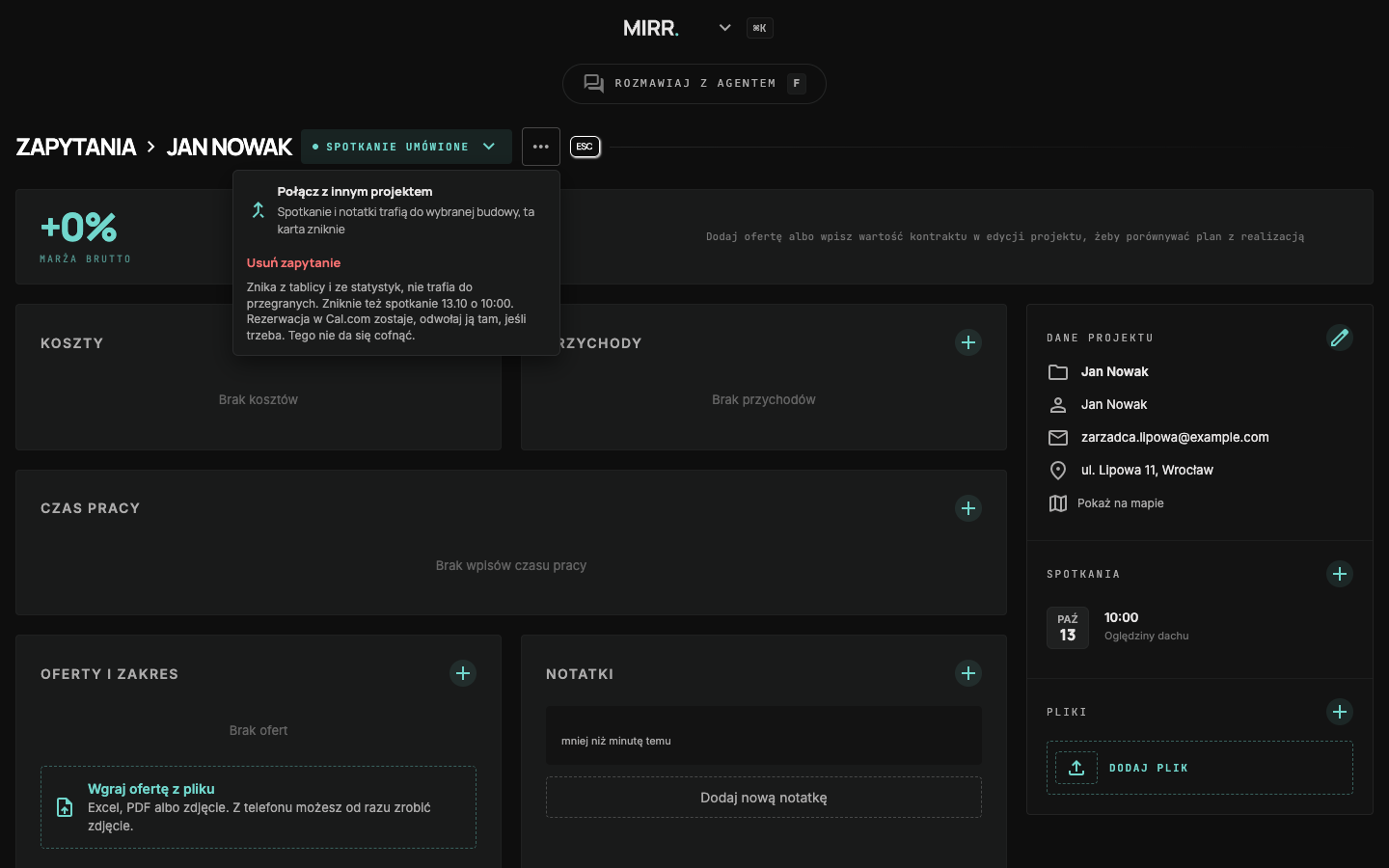Click the ESC key badge
The image size is (1389, 868).
[x=585, y=147]
